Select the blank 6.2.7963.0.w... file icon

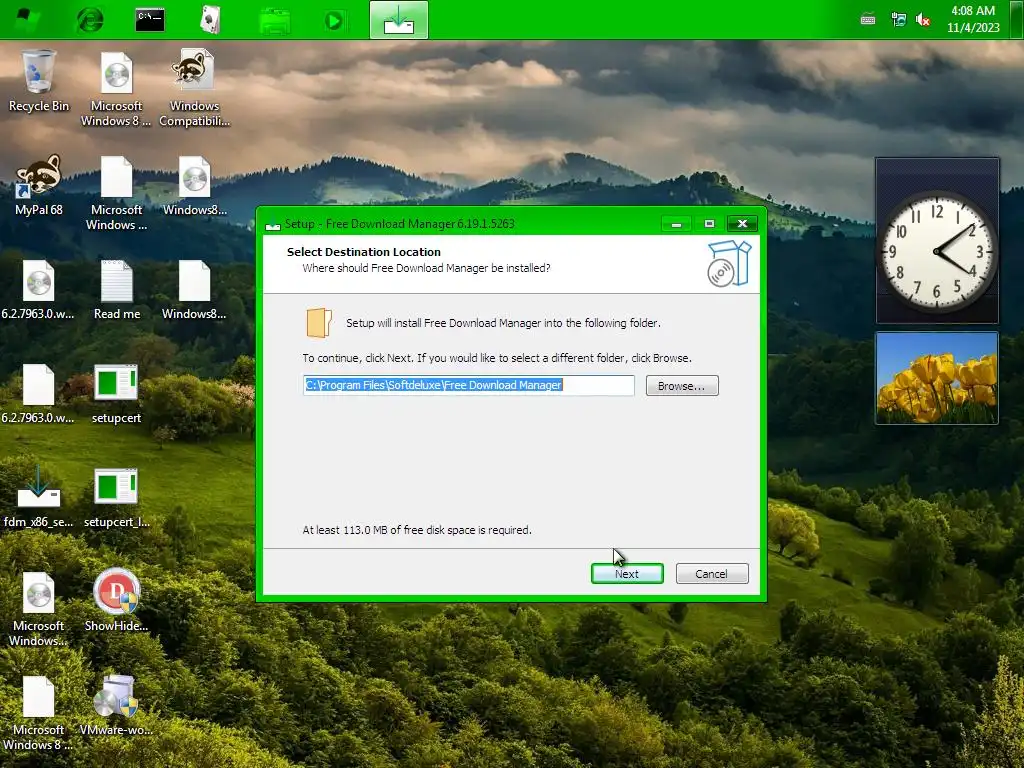39,394
